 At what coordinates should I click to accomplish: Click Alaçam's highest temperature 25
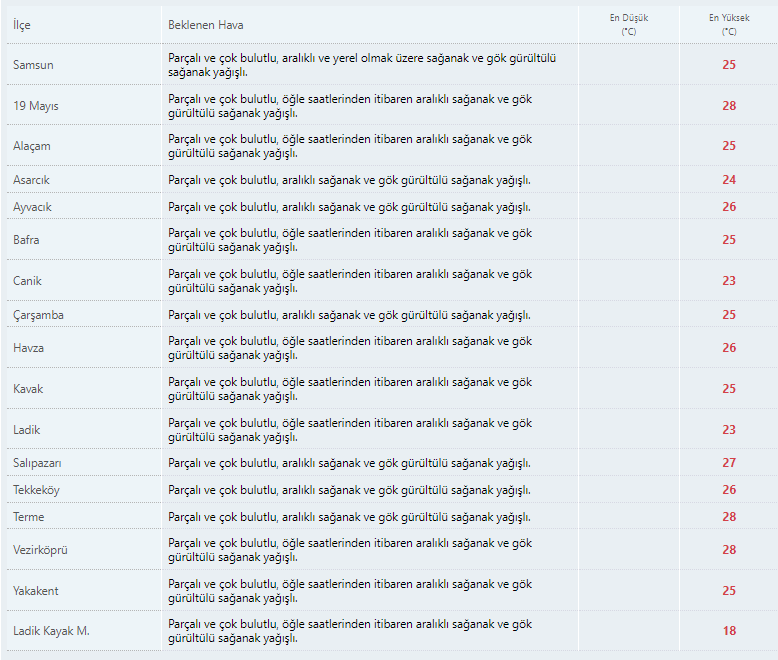point(729,146)
